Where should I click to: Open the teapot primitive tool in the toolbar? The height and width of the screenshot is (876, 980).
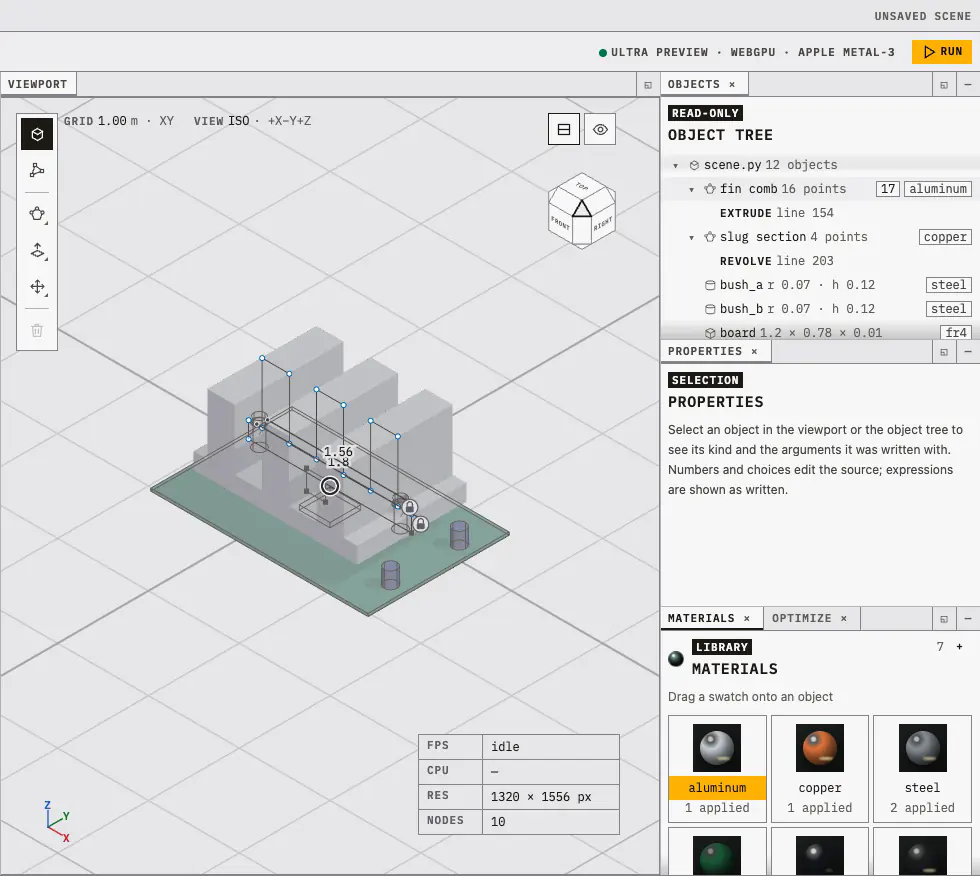(x=37, y=214)
